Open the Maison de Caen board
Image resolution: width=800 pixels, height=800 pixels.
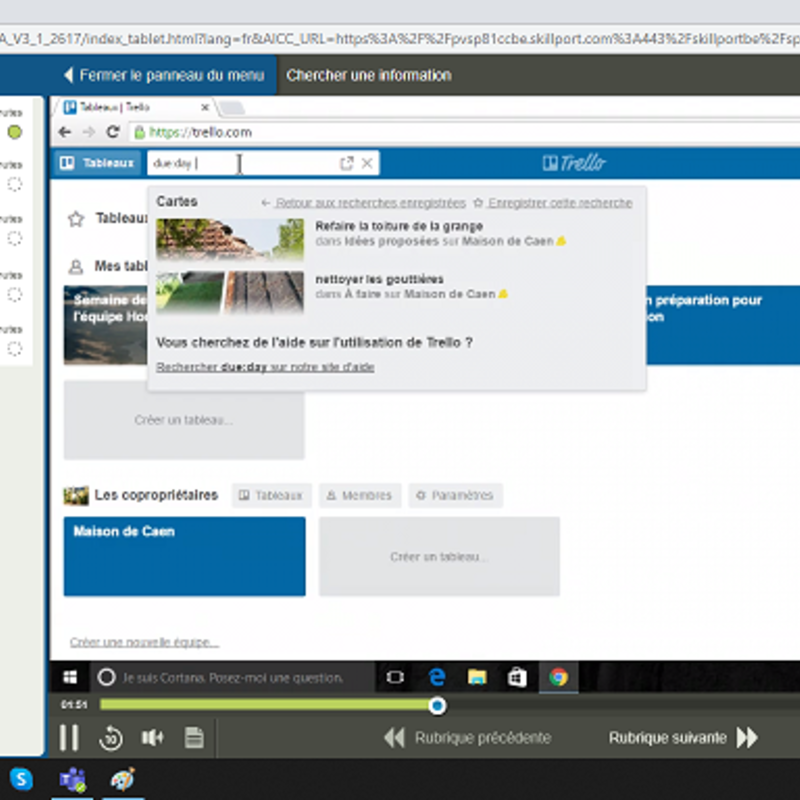(x=184, y=556)
